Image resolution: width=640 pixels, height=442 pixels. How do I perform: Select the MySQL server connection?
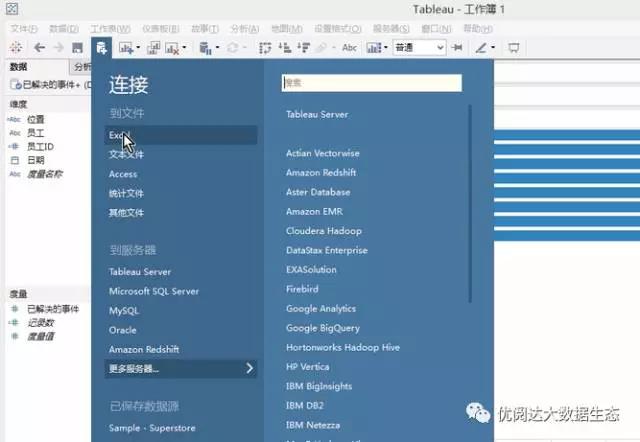(124, 311)
